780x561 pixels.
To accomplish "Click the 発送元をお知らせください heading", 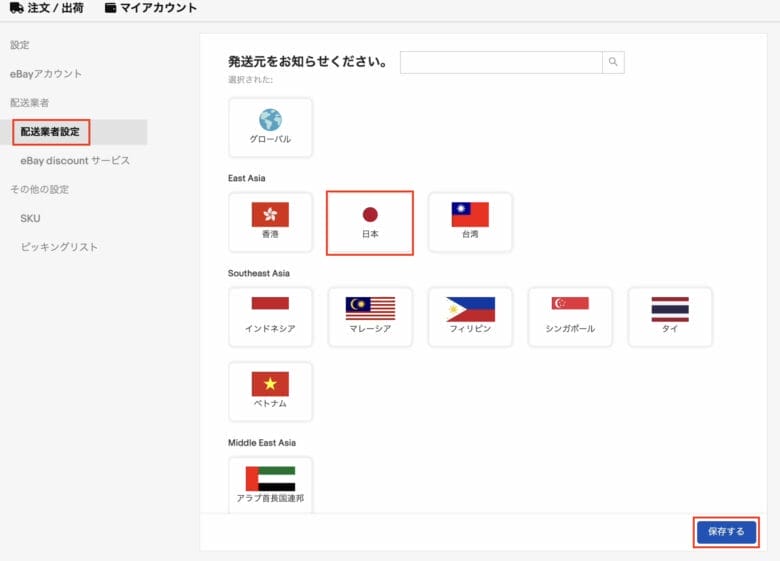I will click(307, 62).
